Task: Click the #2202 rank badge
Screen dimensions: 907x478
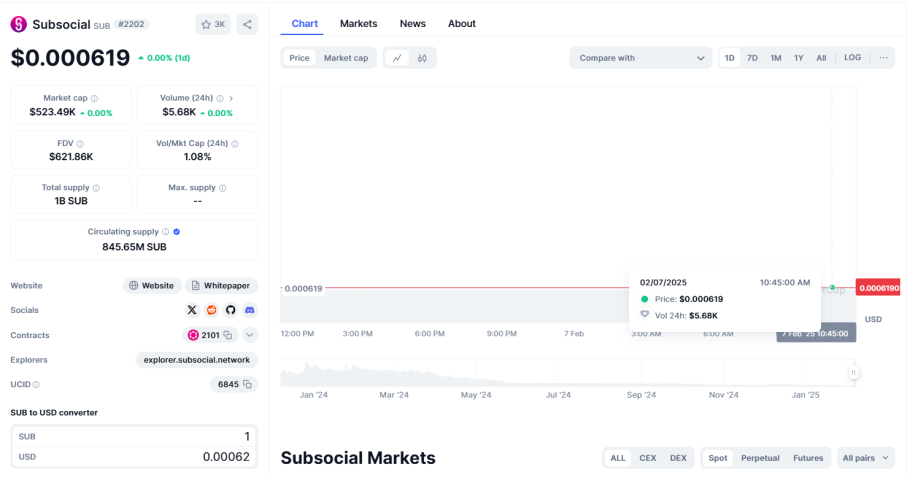Action: (x=131, y=24)
